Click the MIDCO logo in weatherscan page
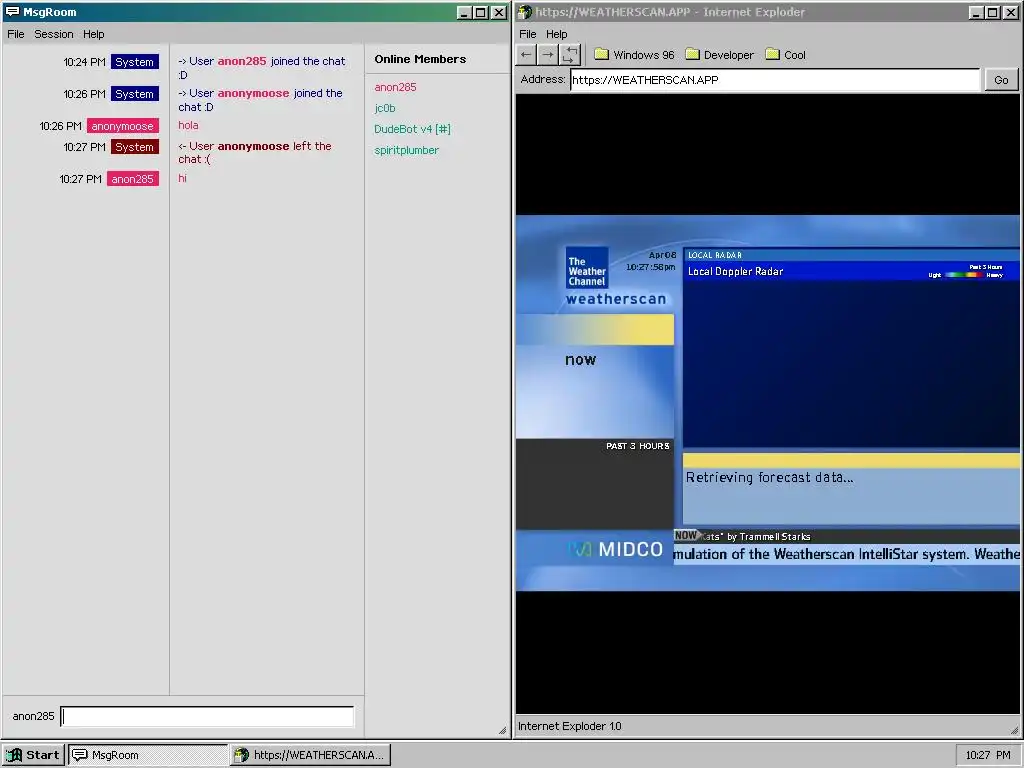The width and height of the screenshot is (1024, 768). pyautogui.click(x=615, y=549)
